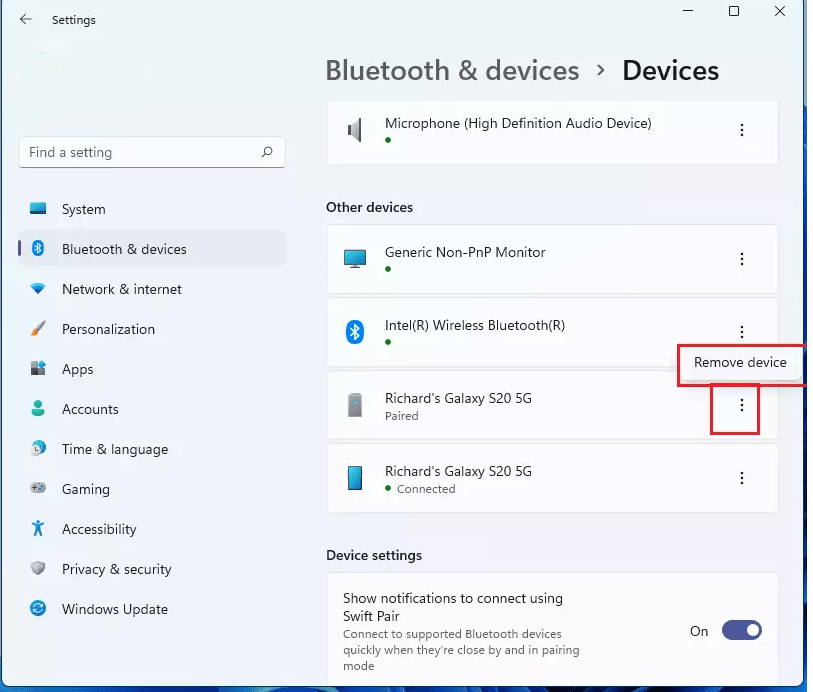This screenshot has height=692, width=813.
Task: Click the Privacy shield icon
Action: [x=38, y=568]
